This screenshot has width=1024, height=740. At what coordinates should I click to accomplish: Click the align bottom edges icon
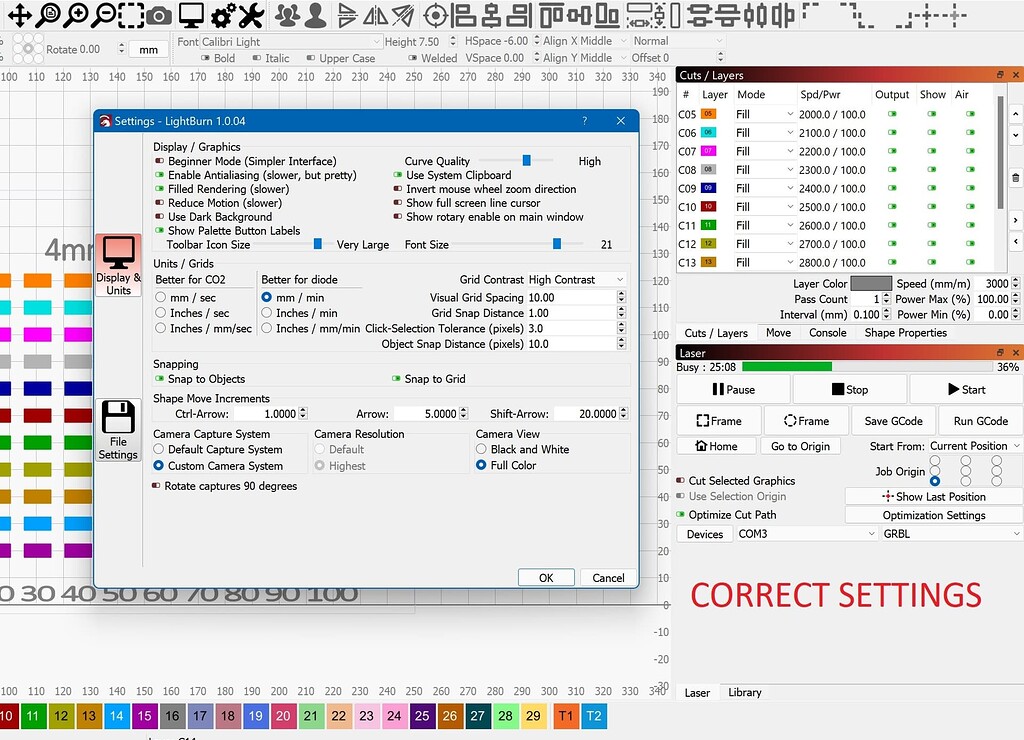(607, 15)
